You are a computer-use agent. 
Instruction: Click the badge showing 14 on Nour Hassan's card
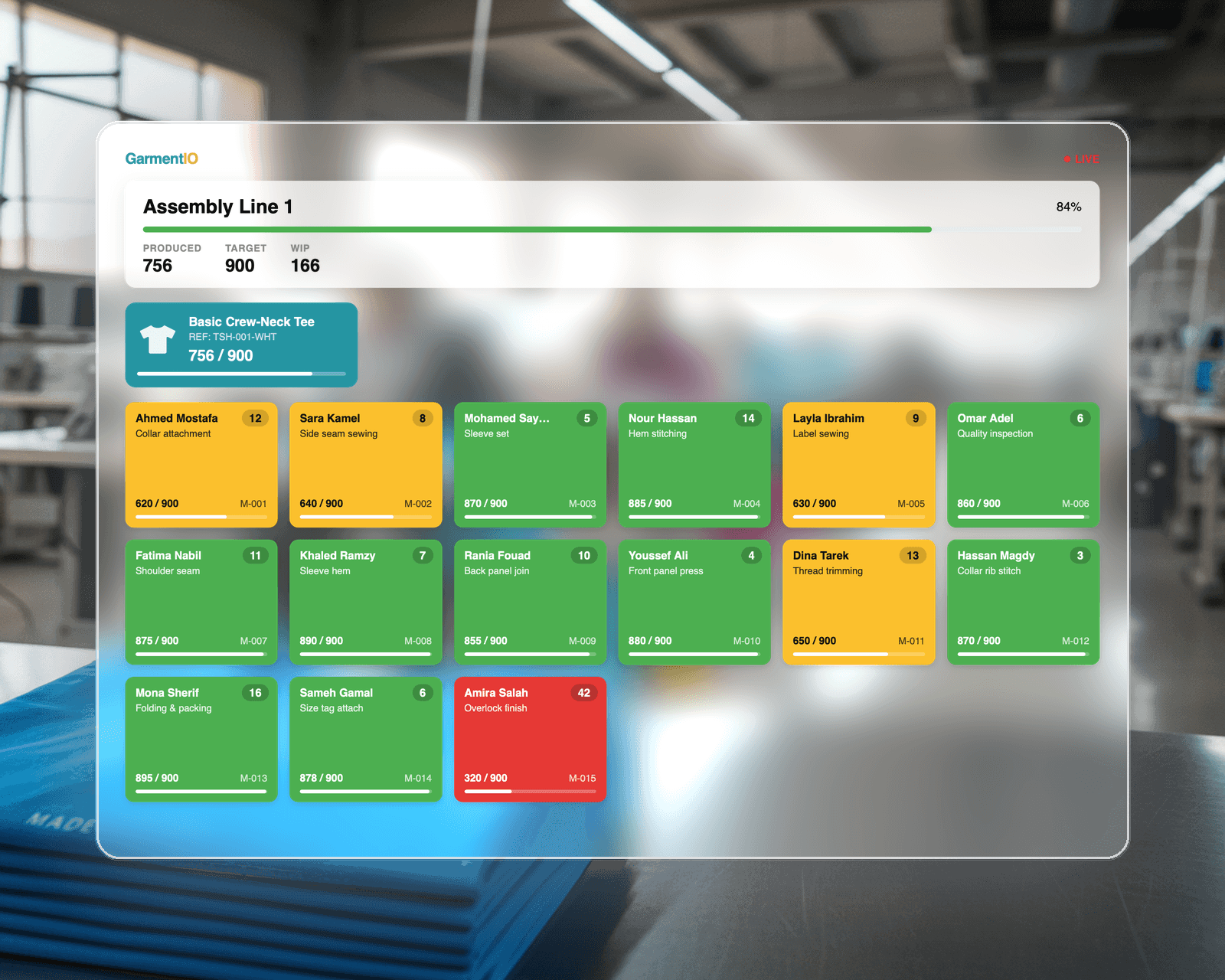pyautogui.click(x=749, y=418)
